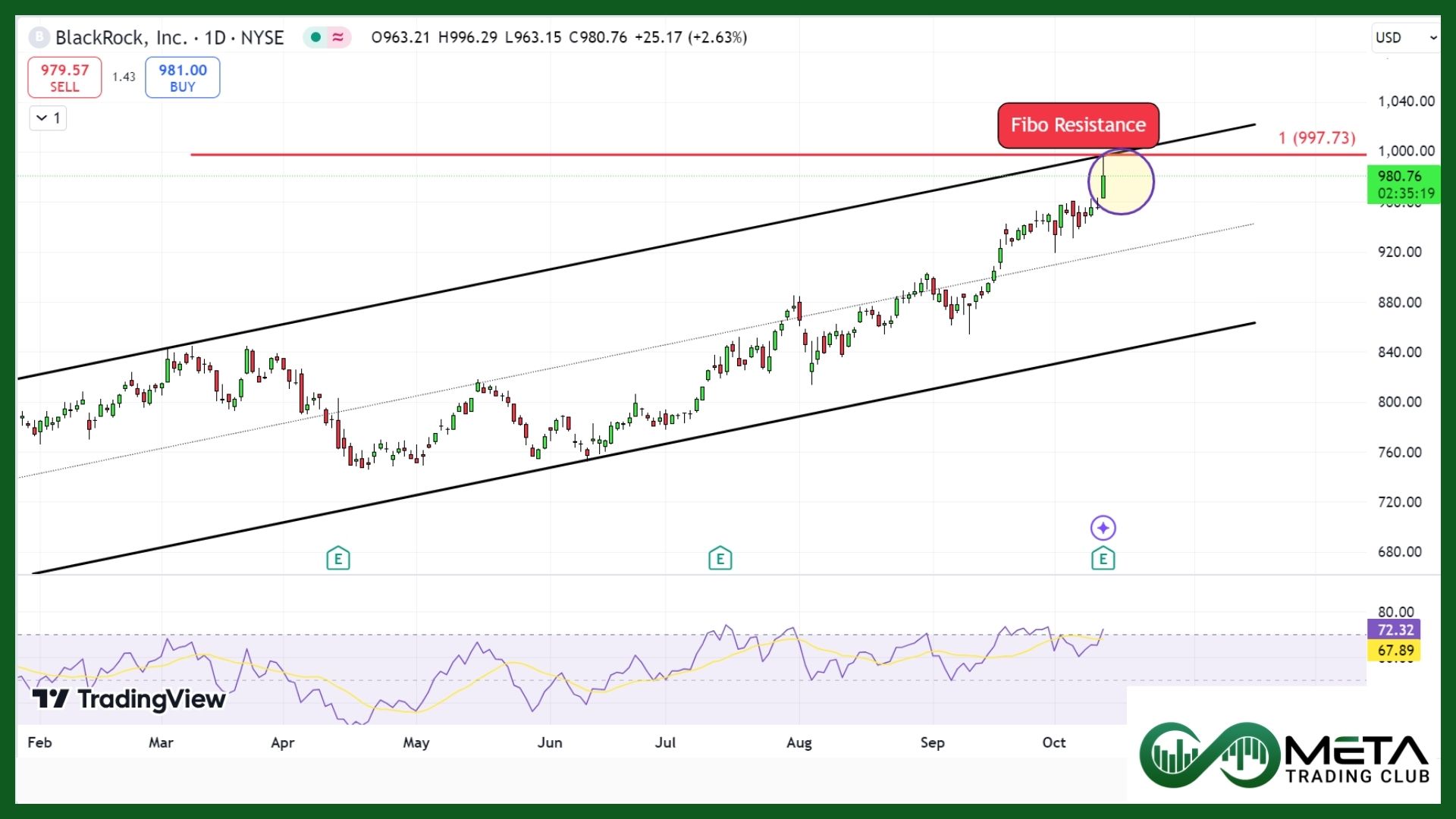Click the 1,040.00 price axis label
This screenshot has height=819, width=1456.
1406,101
